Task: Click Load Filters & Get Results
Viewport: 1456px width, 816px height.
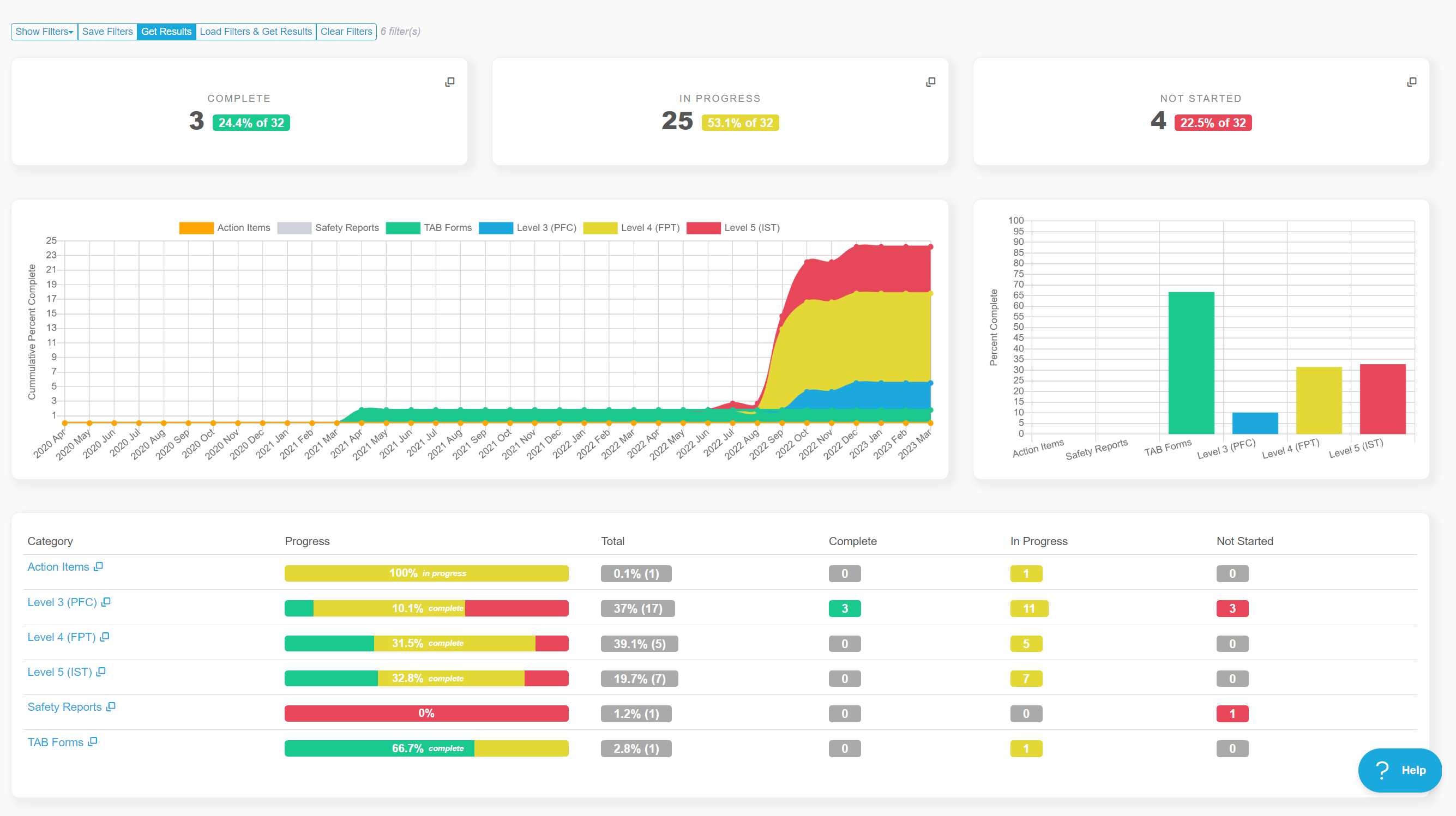Action: coord(255,32)
